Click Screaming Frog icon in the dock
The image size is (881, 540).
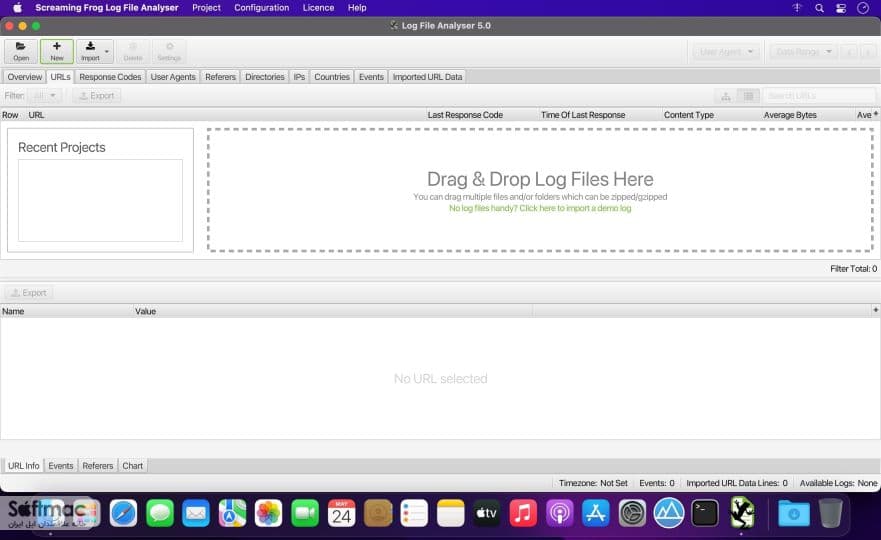coord(742,513)
